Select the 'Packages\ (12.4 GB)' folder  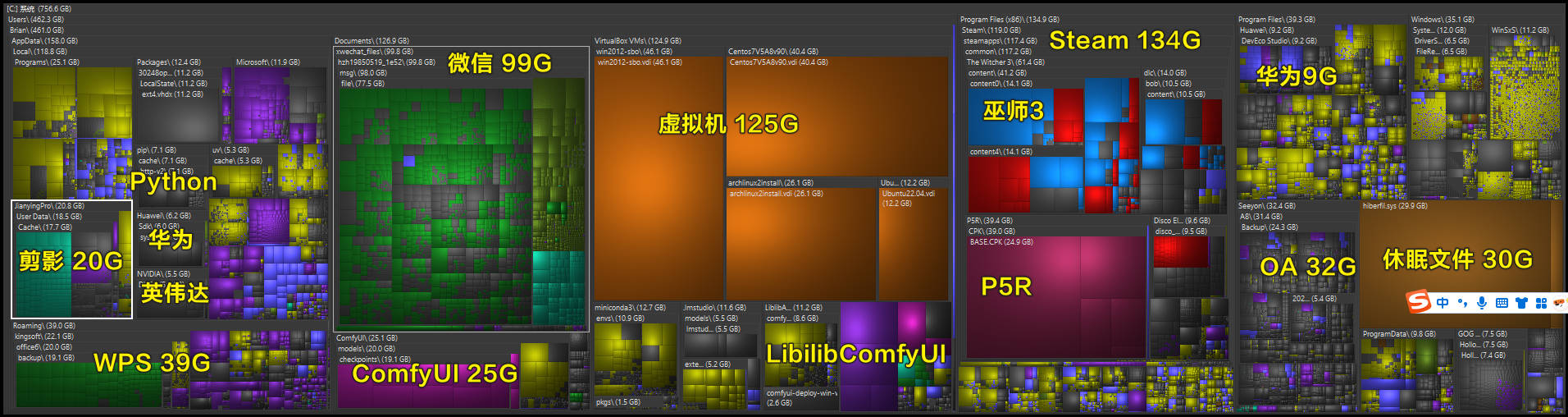click(x=169, y=62)
